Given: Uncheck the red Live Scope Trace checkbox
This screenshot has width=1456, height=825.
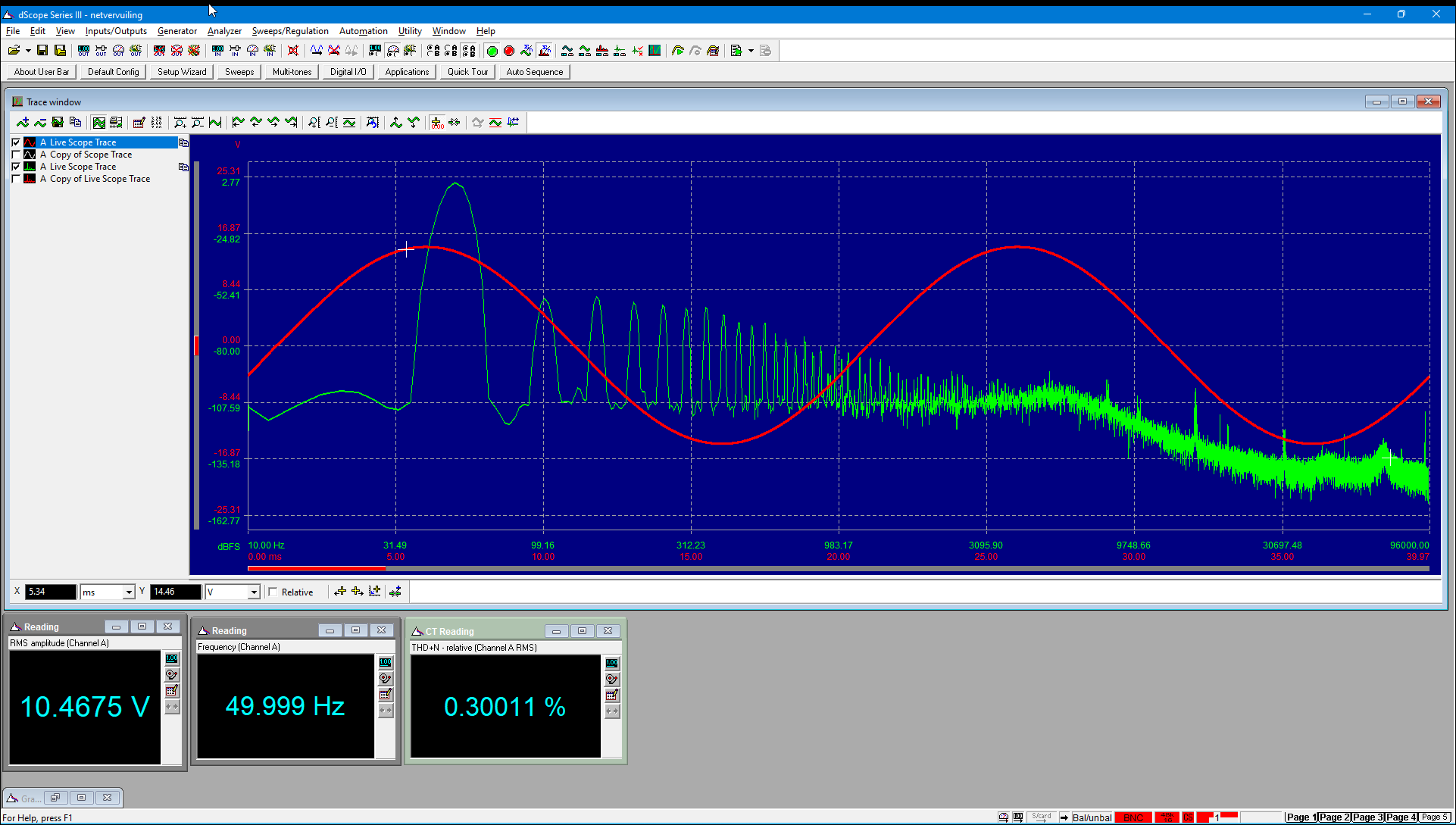Looking at the screenshot, I should (16, 142).
